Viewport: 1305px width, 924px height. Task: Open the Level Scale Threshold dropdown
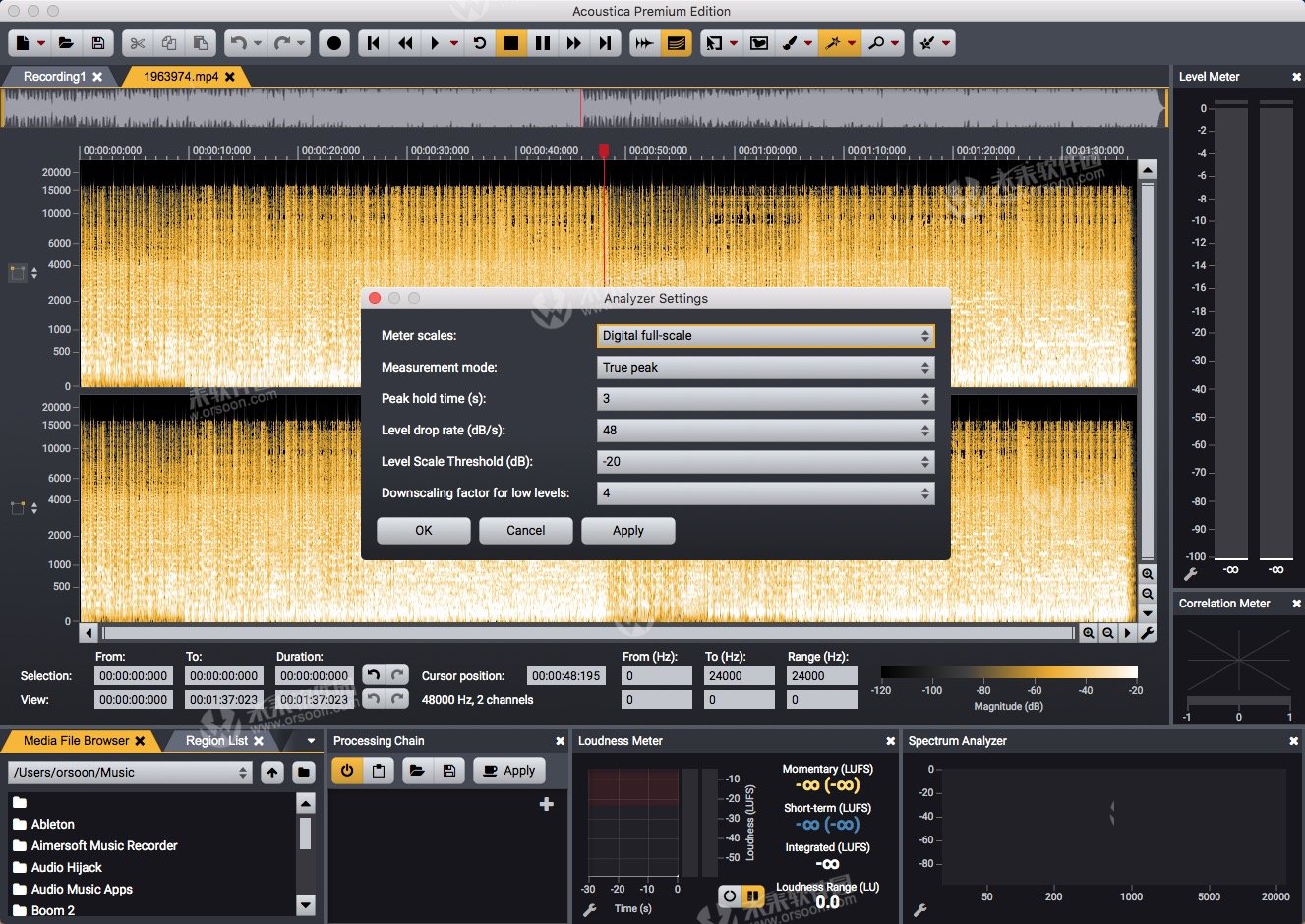pos(765,462)
